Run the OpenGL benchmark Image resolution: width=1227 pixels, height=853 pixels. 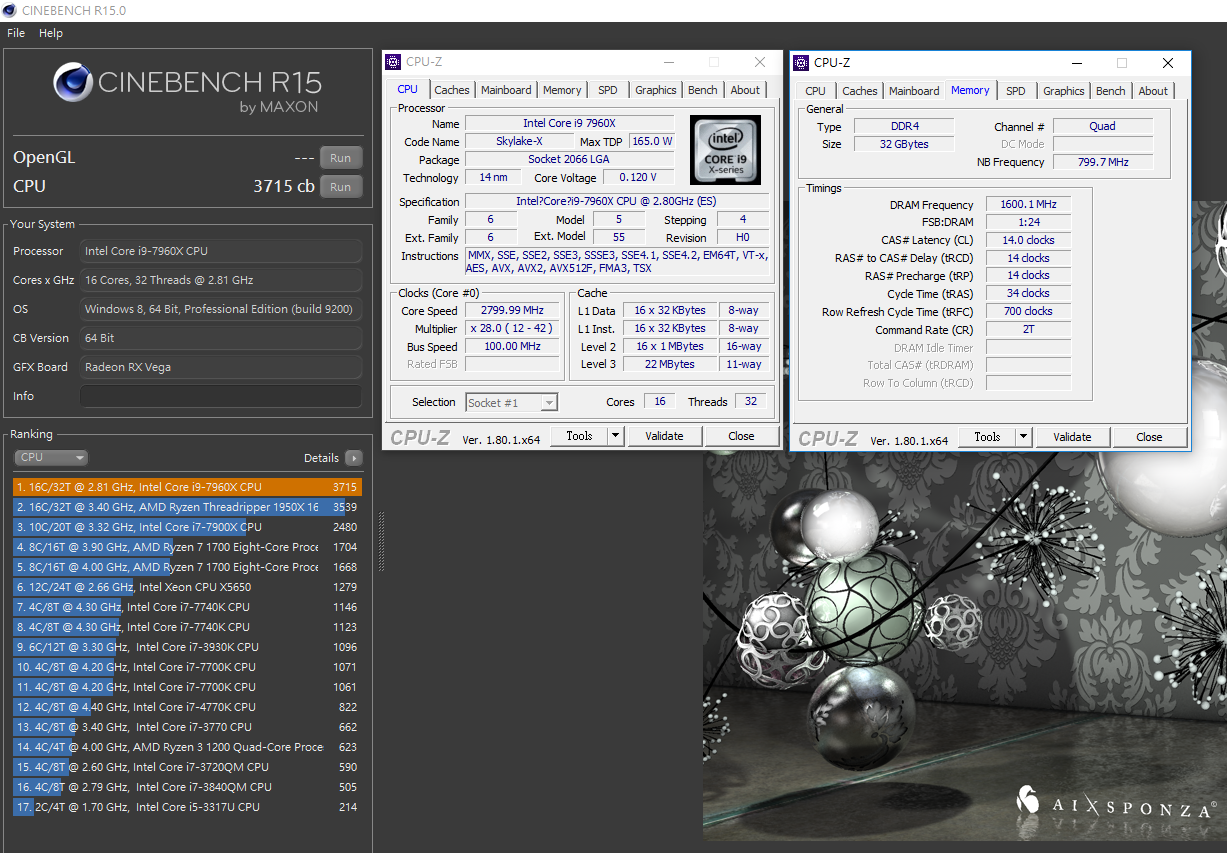[341, 158]
